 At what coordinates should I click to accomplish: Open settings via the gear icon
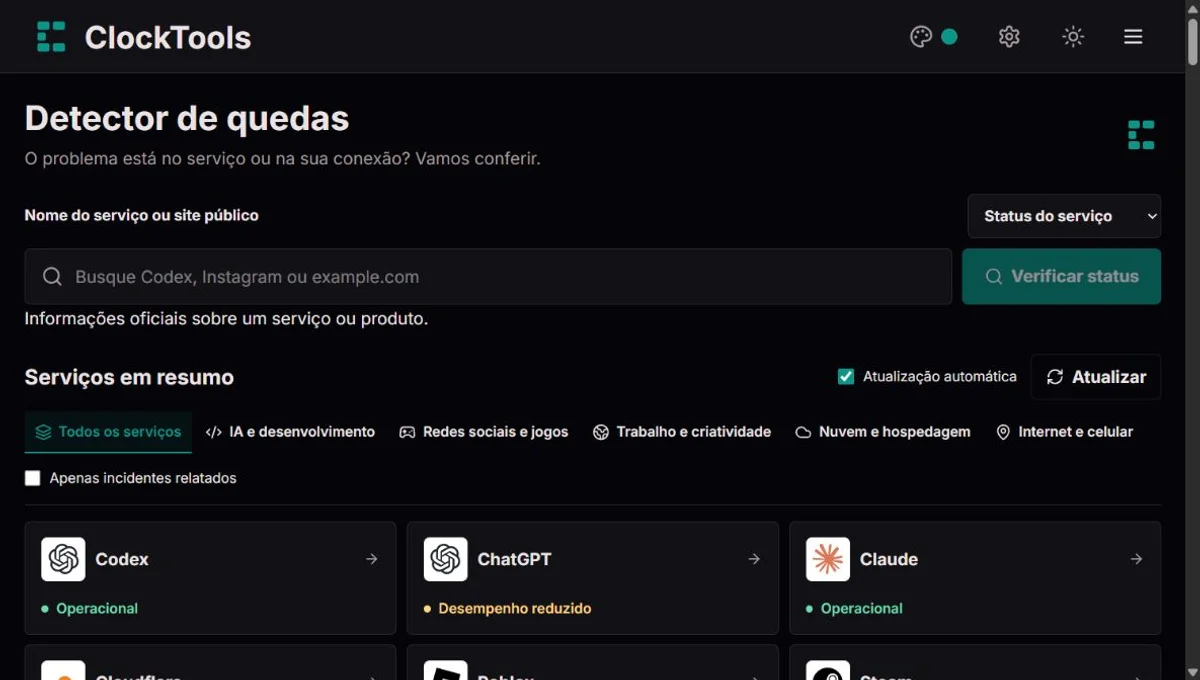coord(1009,37)
